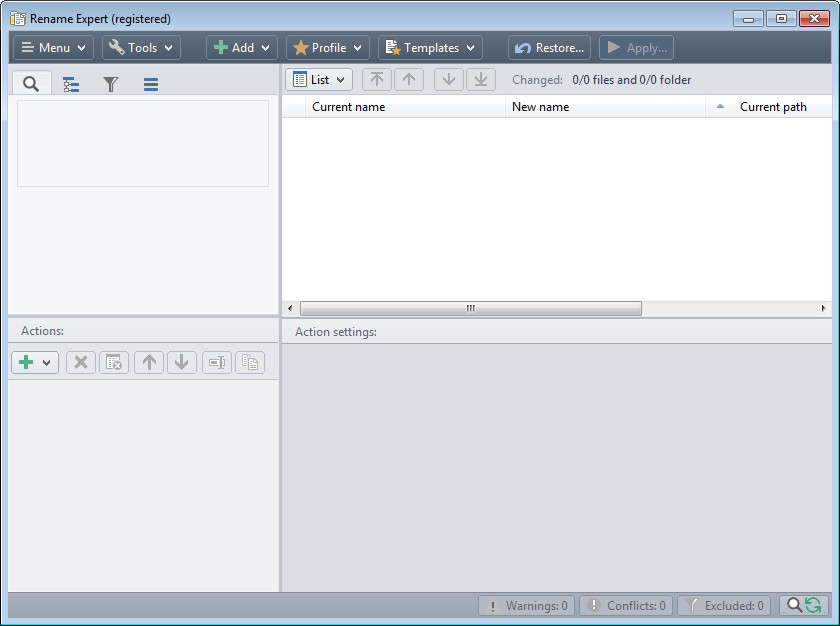
Task: Click the horizontal scrollbar in the file list
Action: pyautogui.click(x=470, y=308)
